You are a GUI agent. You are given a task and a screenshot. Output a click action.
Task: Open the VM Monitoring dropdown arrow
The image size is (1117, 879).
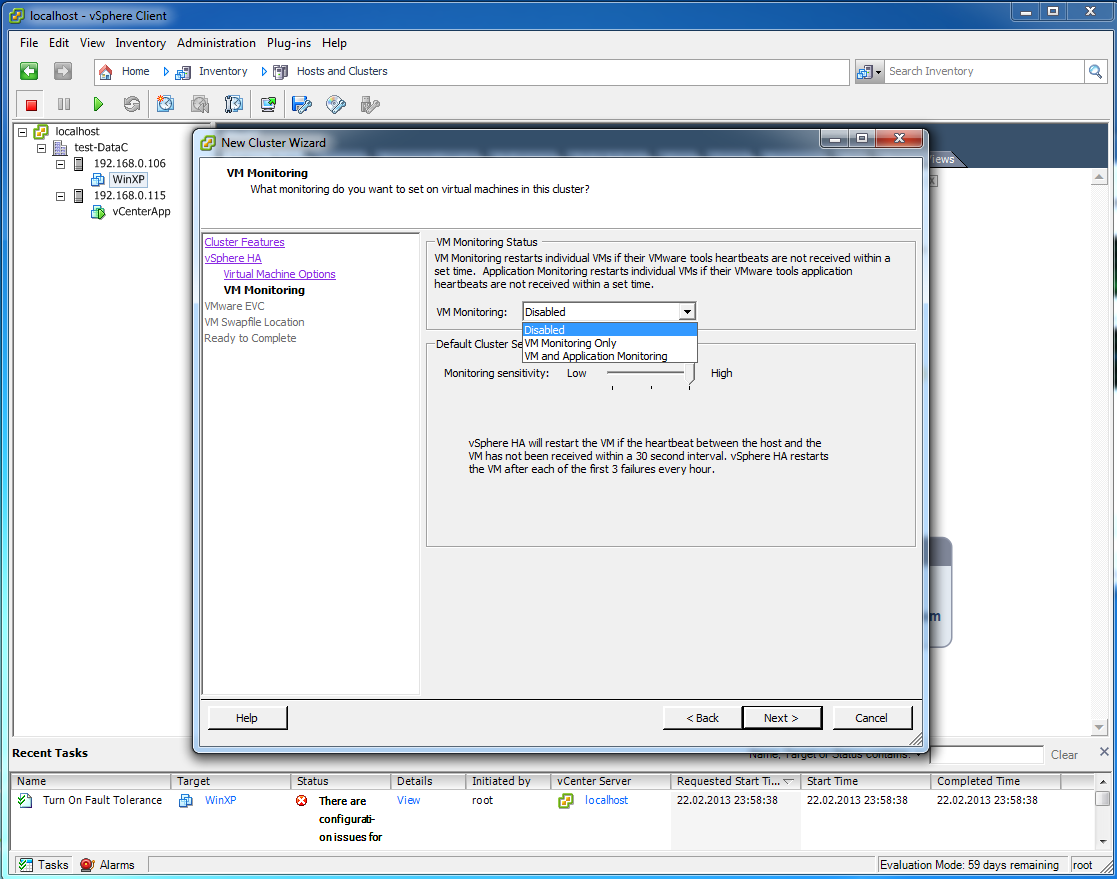click(x=687, y=312)
